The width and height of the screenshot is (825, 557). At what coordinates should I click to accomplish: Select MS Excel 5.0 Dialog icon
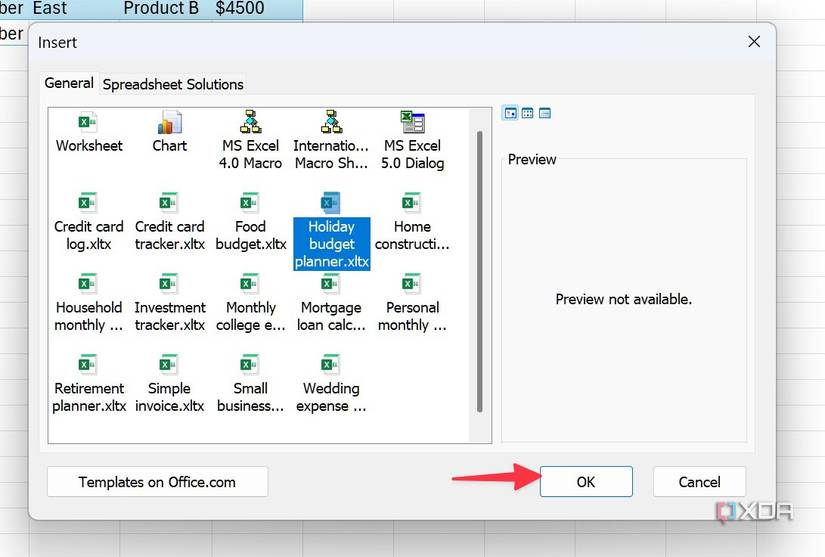coord(412,121)
